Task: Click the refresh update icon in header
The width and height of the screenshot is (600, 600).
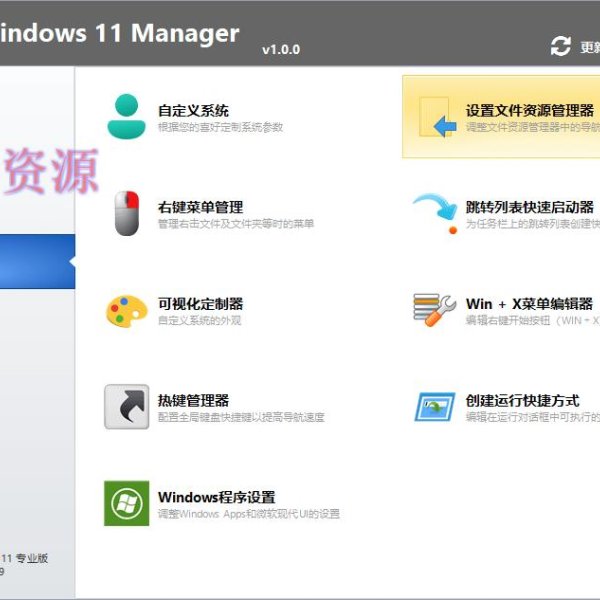Action: point(561,46)
